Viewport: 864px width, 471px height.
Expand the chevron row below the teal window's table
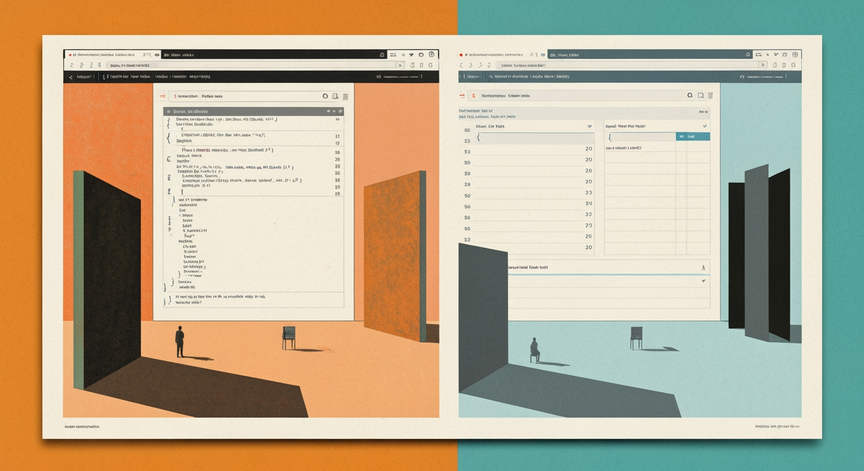pyautogui.click(x=609, y=281)
